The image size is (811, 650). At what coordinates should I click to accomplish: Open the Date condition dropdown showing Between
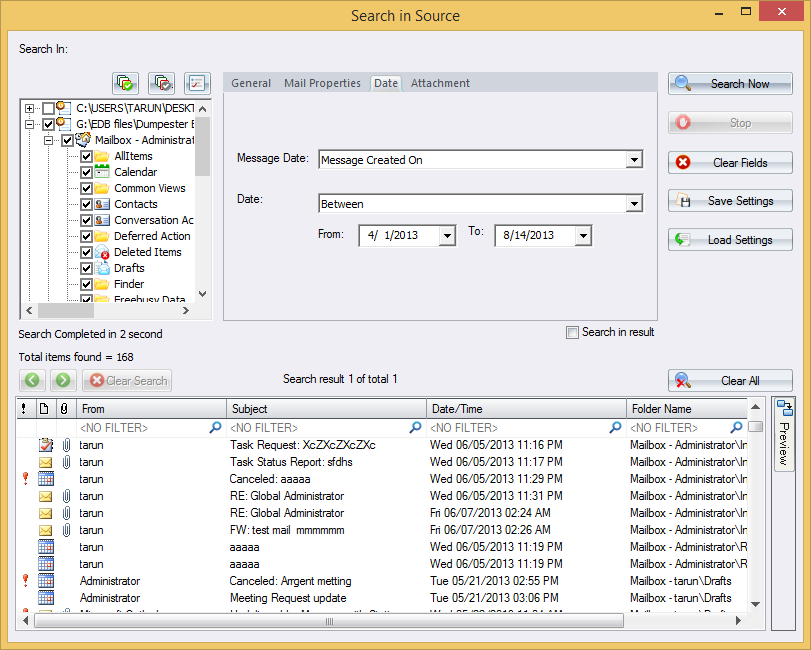(x=634, y=202)
